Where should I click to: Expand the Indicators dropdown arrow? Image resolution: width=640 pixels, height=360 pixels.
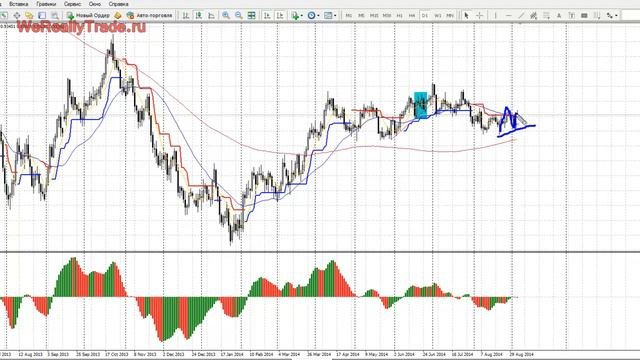coord(302,16)
